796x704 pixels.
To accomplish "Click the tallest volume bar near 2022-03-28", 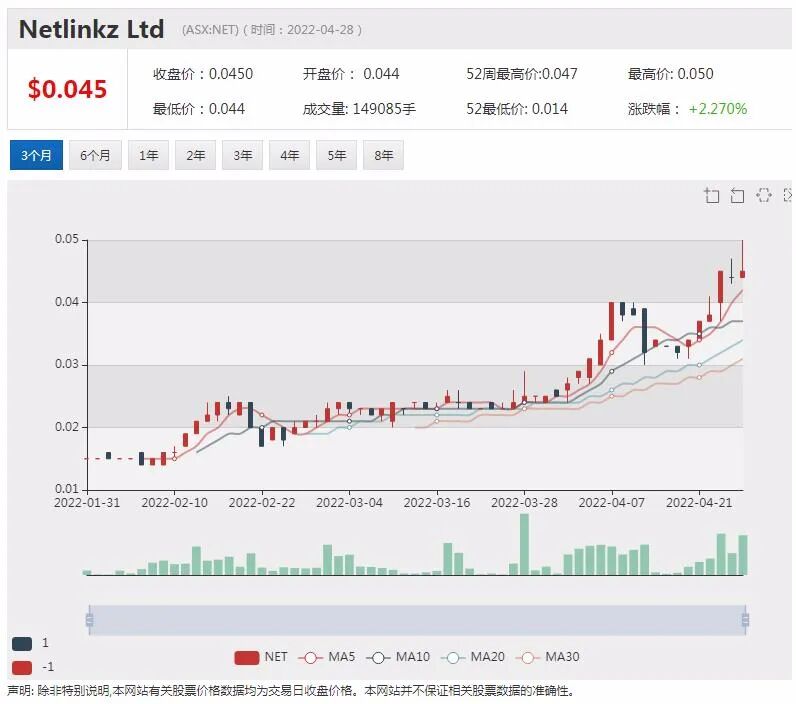I will click(x=524, y=544).
